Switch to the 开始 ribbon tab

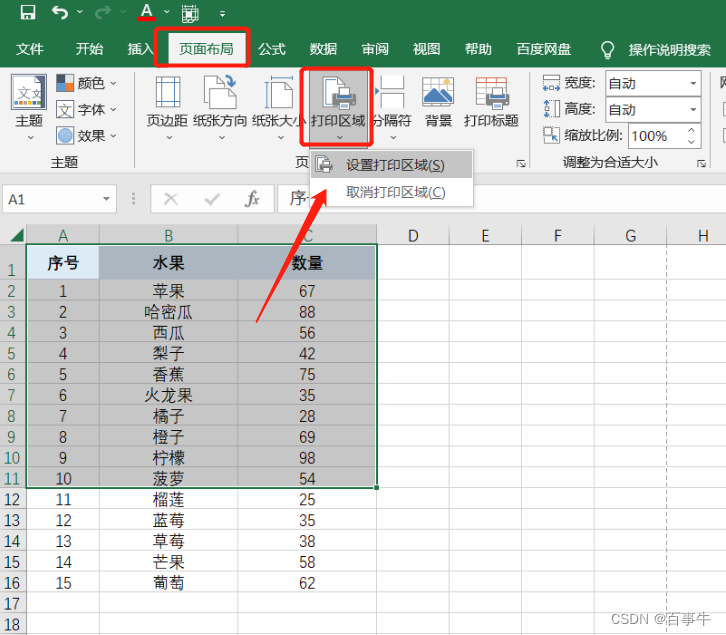[89, 49]
